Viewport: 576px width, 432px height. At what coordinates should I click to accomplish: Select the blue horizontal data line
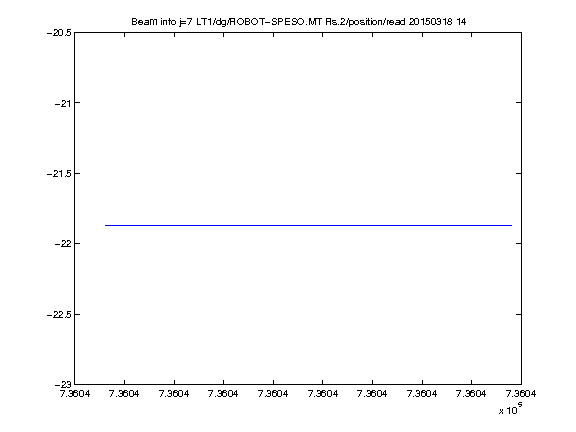tap(309, 225)
